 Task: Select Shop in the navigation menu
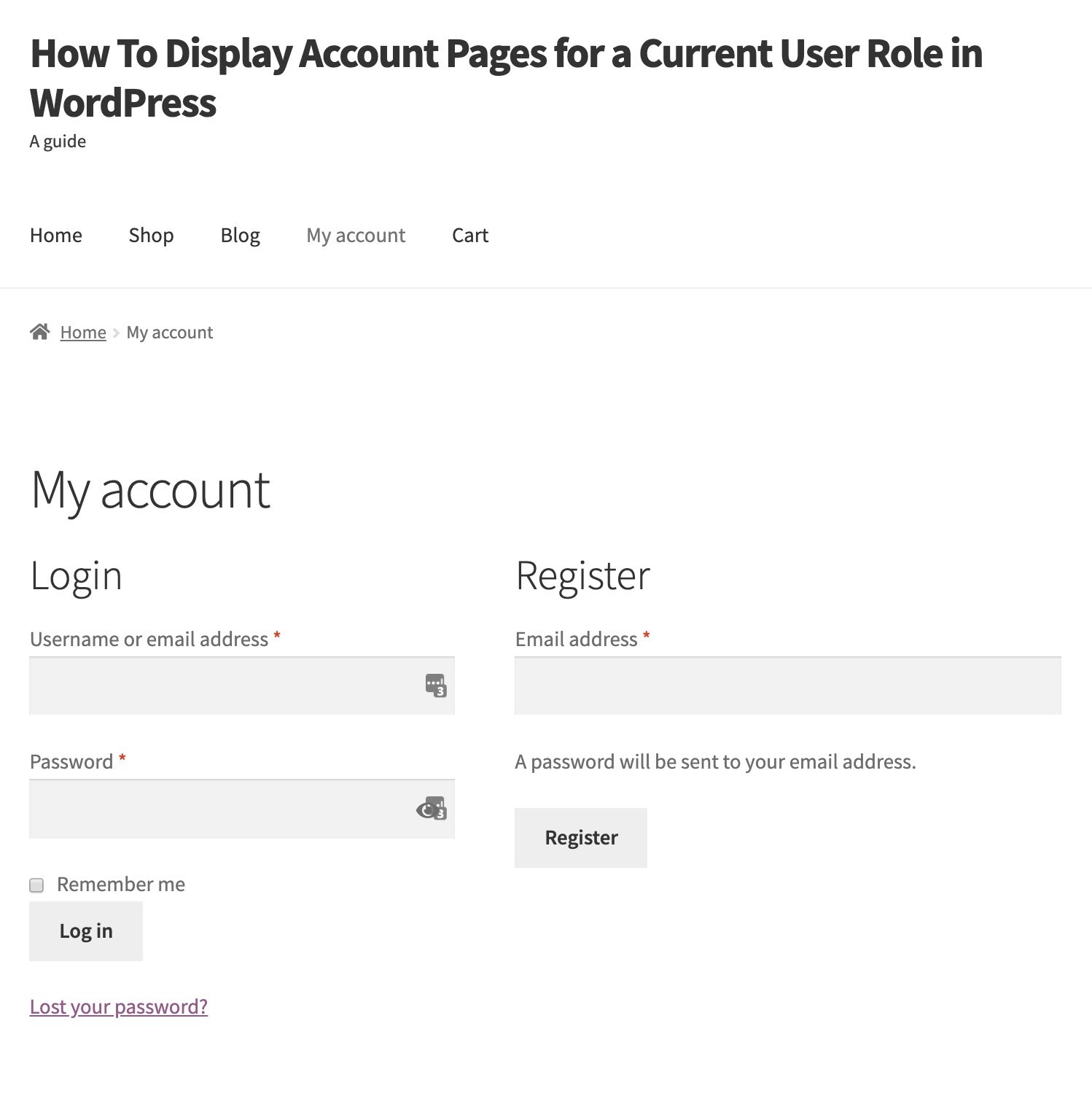click(151, 235)
